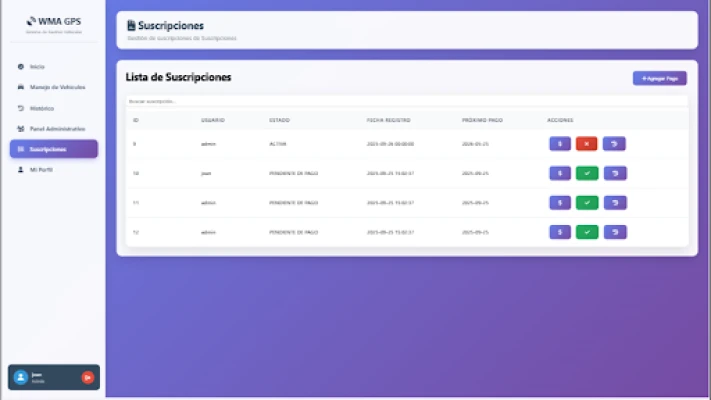Go to Inicio in the sidebar
Viewport: 711px width, 400px height.
pos(37,66)
